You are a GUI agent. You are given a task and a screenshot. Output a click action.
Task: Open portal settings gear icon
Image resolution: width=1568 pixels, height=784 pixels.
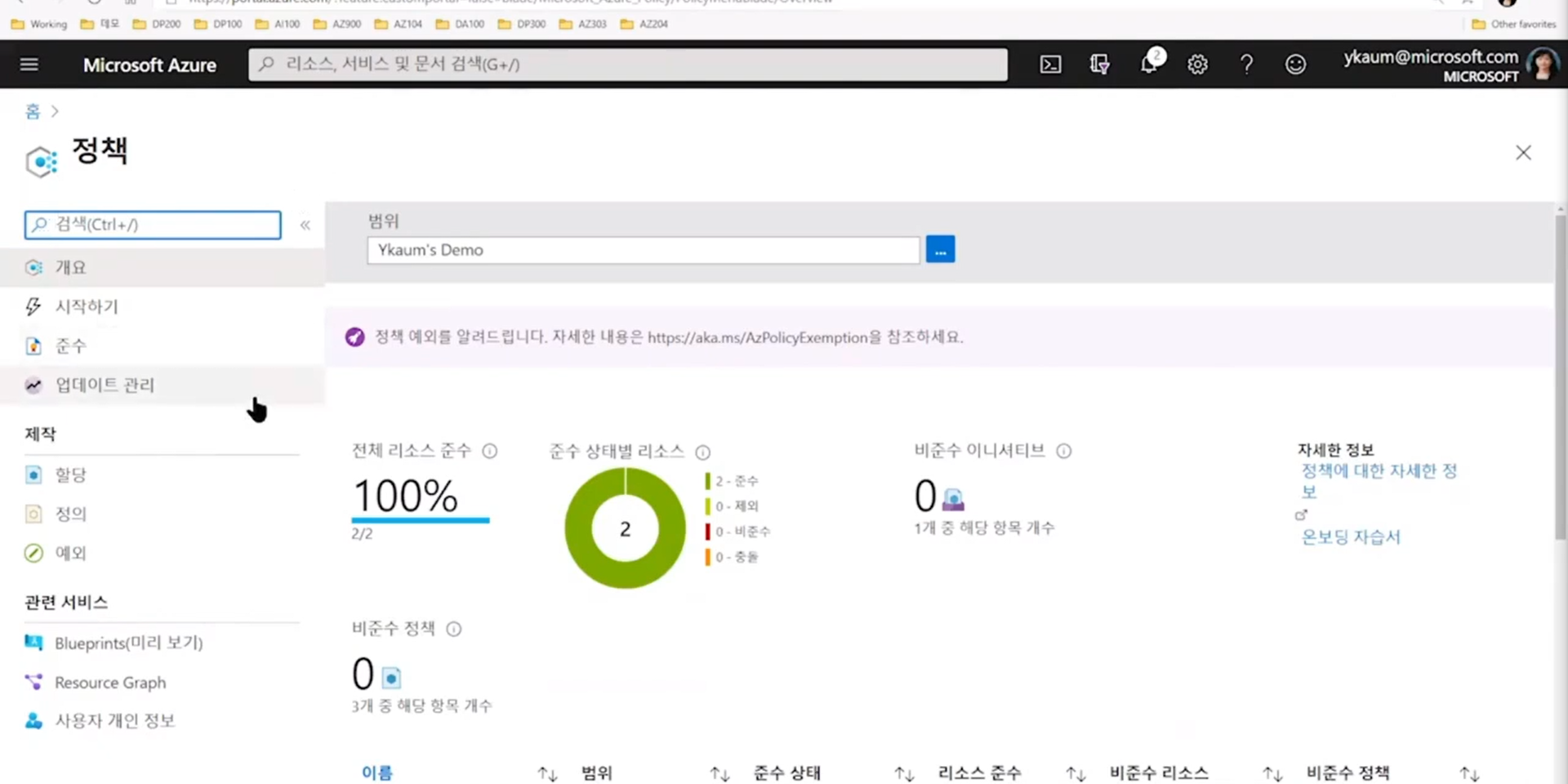pos(1197,64)
